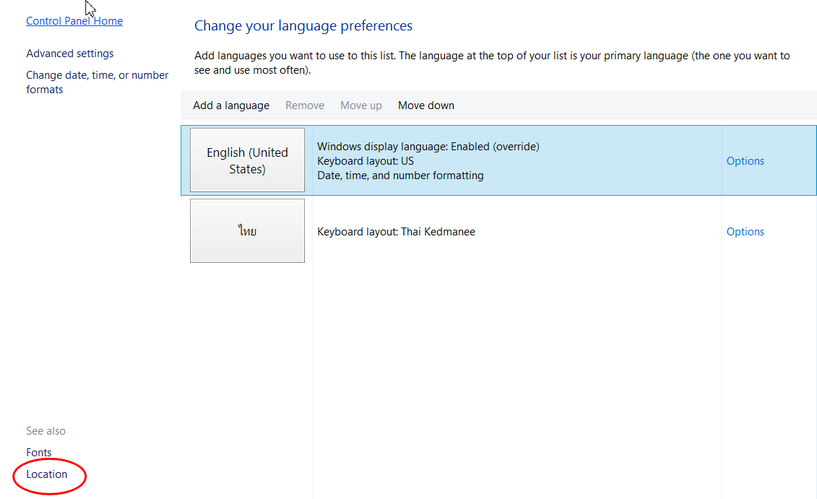Open Options for English (United States)

[745, 161]
